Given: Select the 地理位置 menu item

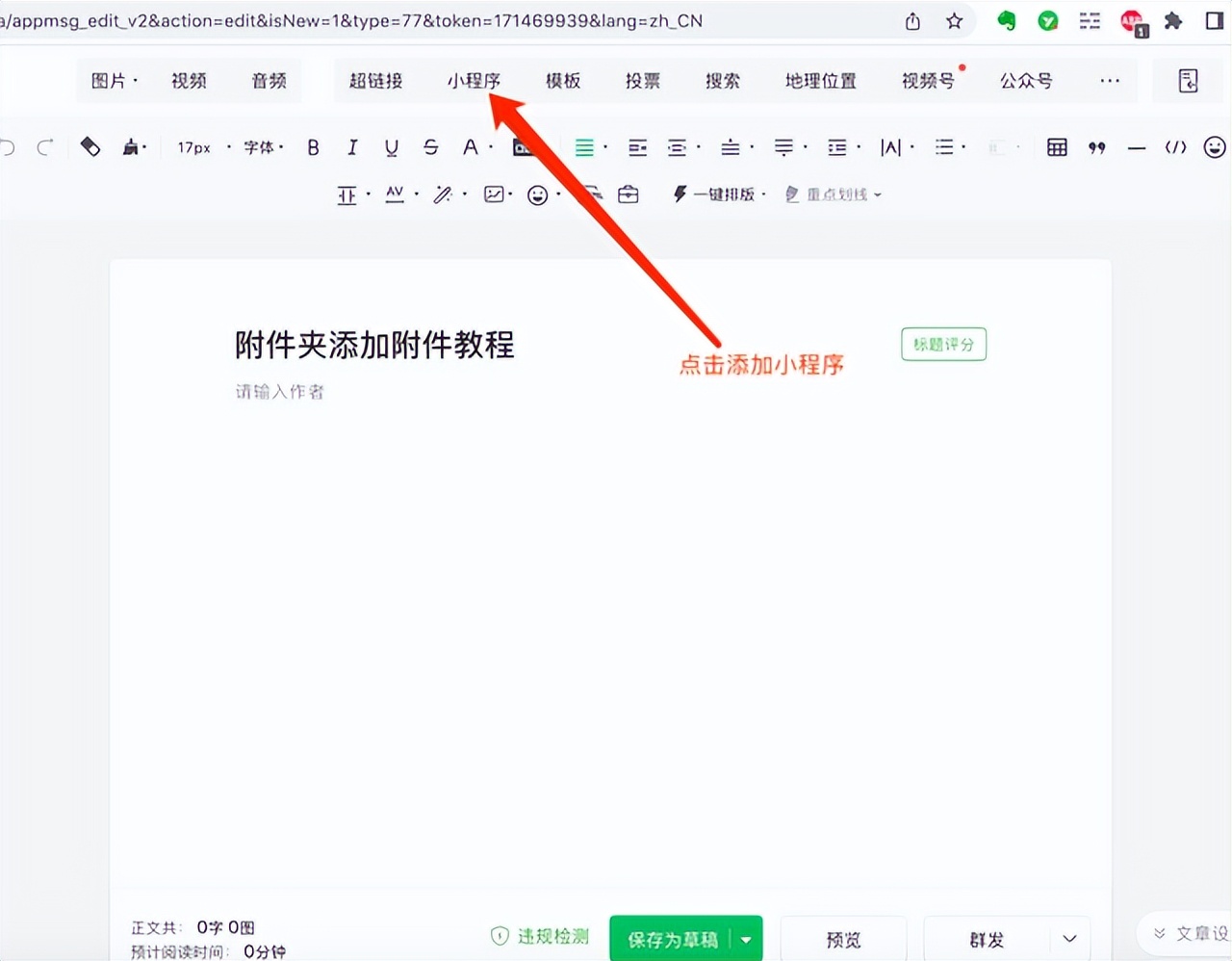Looking at the screenshot, I should (x=820, y=81).
